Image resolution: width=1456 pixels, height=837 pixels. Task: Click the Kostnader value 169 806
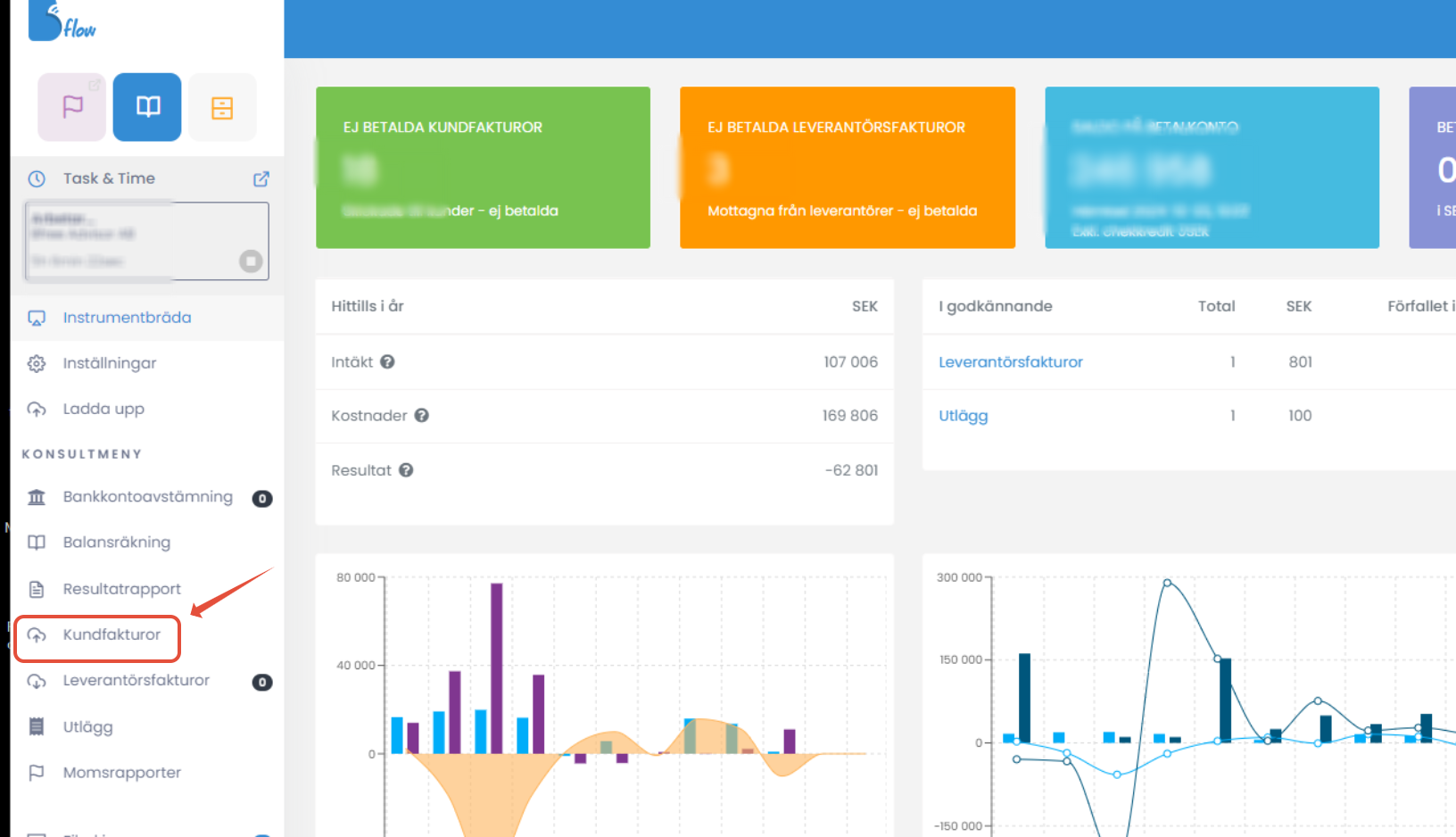coord(849,416)
